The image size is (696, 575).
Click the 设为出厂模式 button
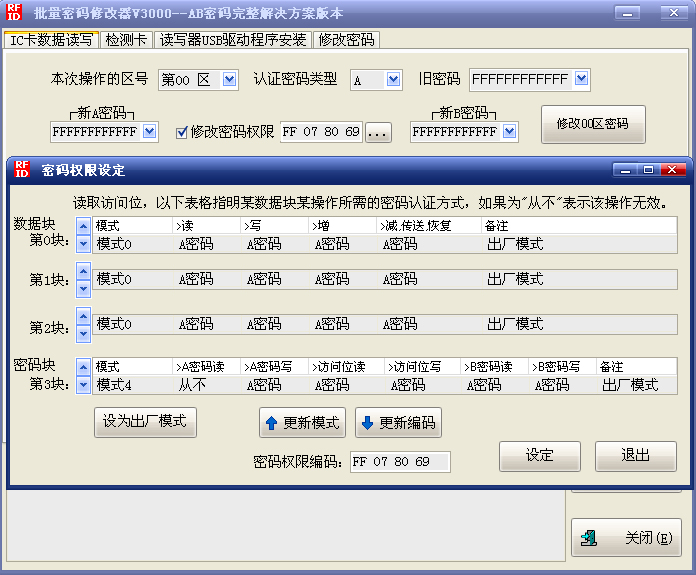point(145,421)
